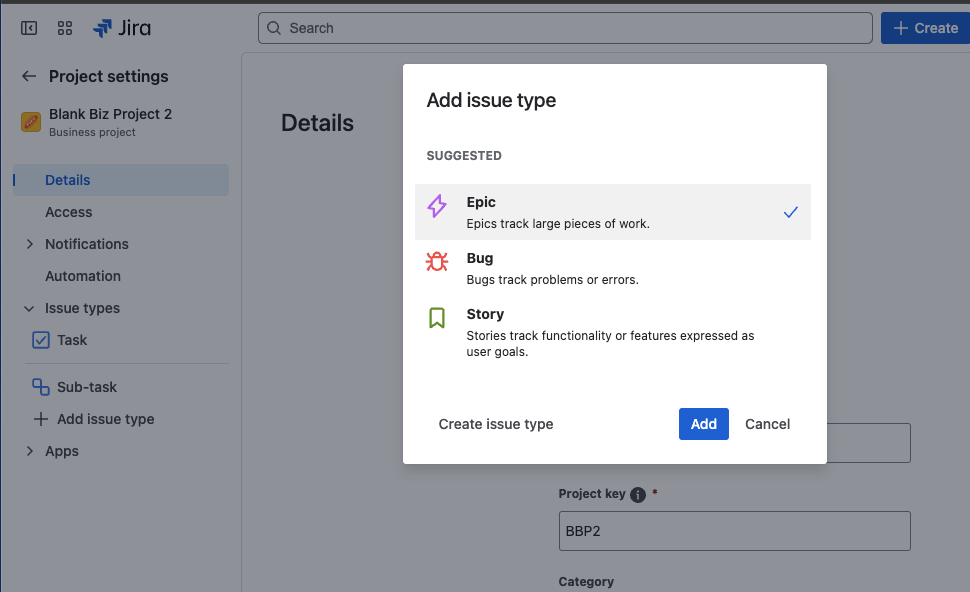970x592 pixels.
Task: Click the back arrow beside Project settings
Action: click(29, 76)
